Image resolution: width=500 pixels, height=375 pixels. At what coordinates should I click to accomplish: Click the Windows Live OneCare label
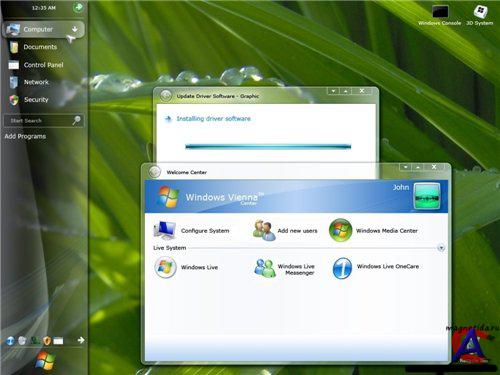point(388,266)
